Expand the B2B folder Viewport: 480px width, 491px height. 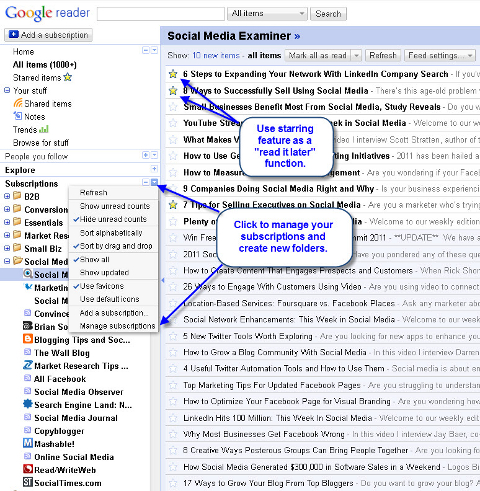coord(7,196)
